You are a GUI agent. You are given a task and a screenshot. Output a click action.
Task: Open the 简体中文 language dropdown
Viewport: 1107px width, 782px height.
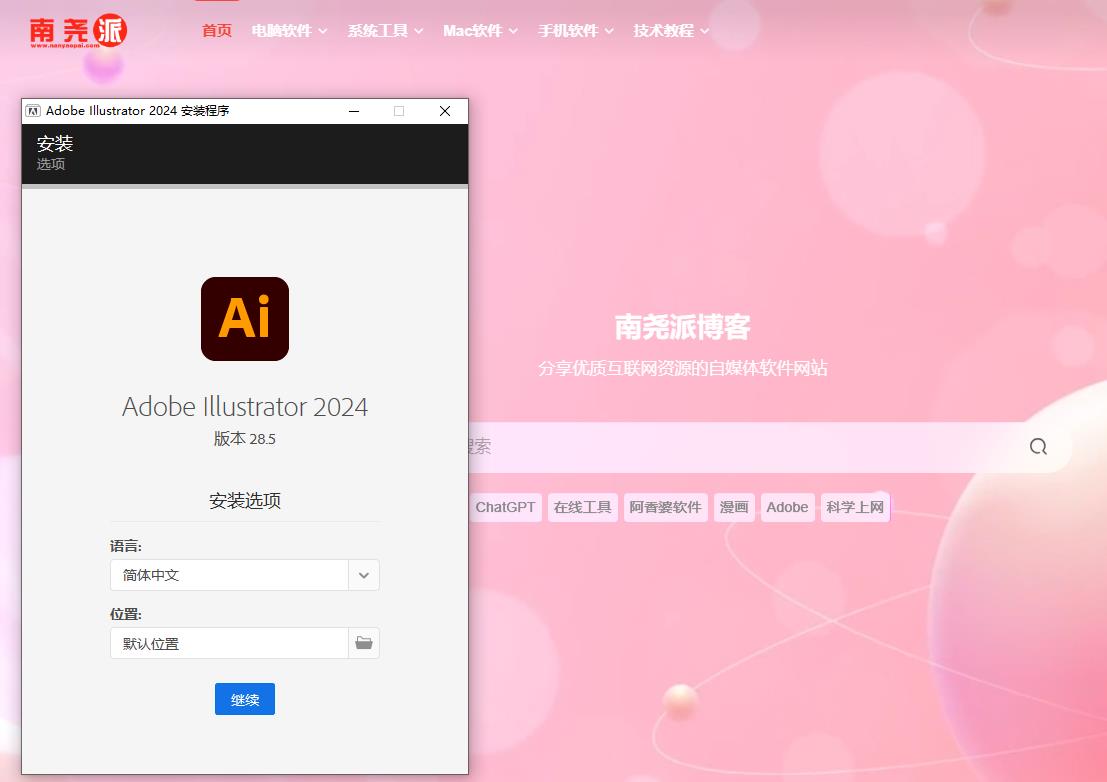click(x=244, y=575)
